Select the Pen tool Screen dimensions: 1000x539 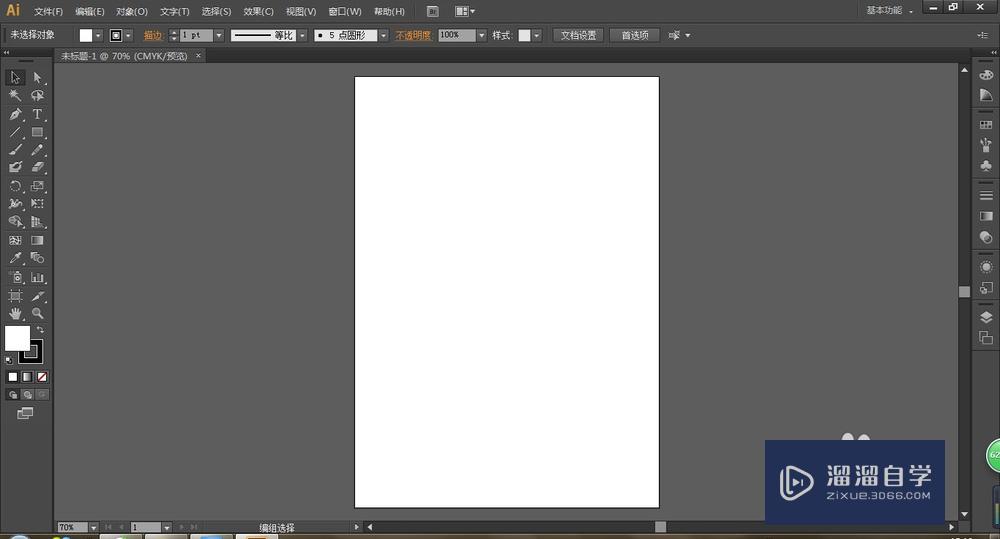(15, 114)
